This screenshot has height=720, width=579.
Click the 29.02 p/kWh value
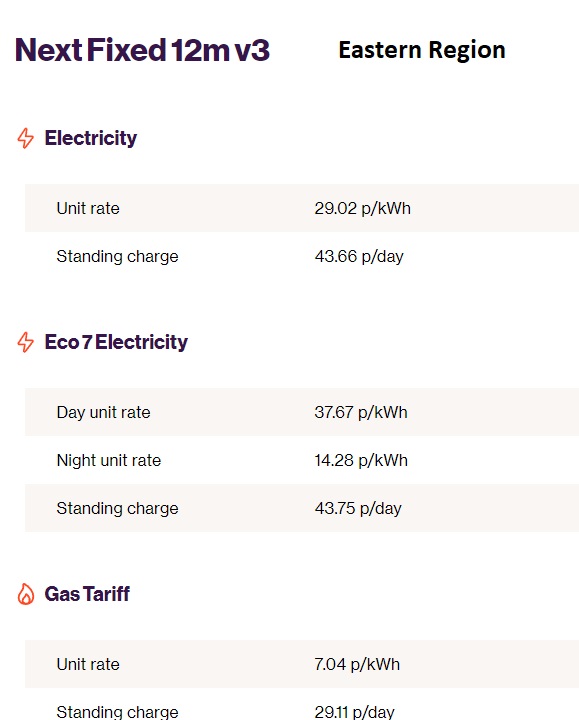[362, 208]
